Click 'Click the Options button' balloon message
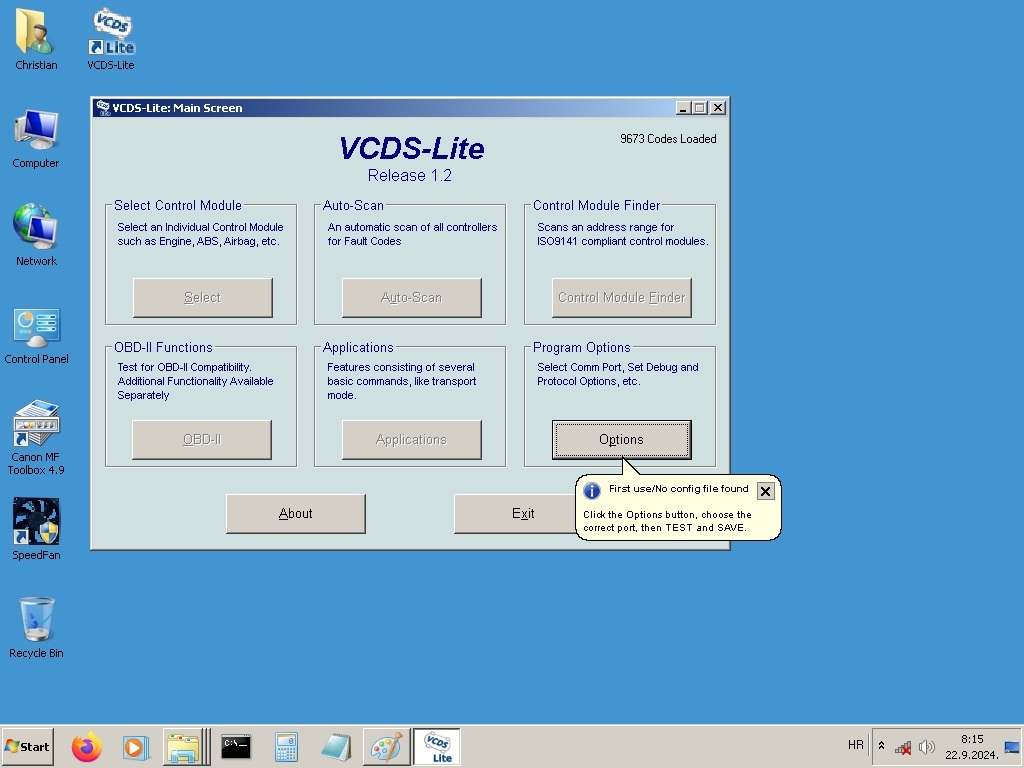This screenshot has height=768, width=1024. (x=667, y=521)
